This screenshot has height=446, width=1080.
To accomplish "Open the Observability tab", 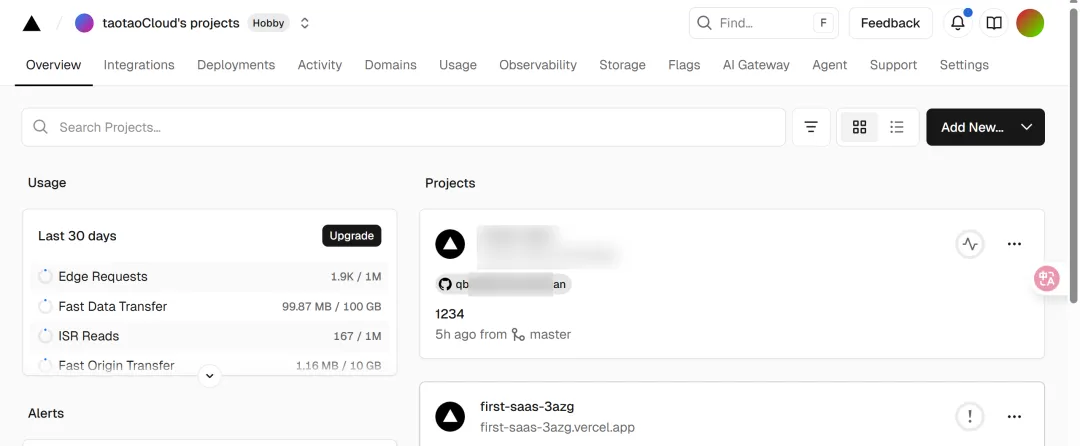I will click(538, 65).
